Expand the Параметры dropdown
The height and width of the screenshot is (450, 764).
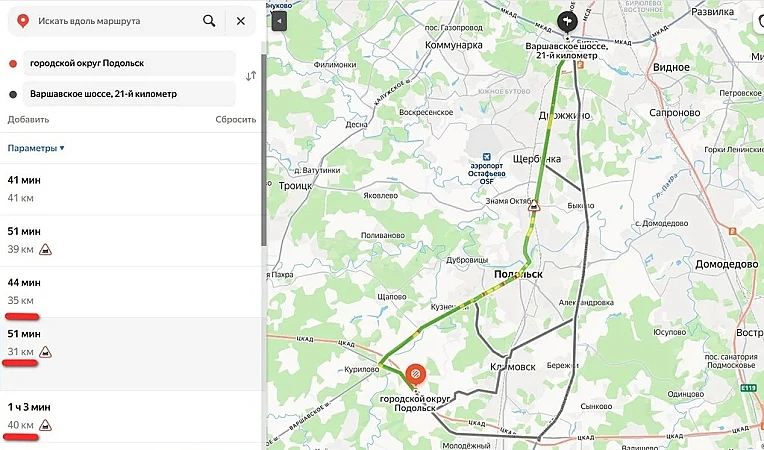click(36, 148)
